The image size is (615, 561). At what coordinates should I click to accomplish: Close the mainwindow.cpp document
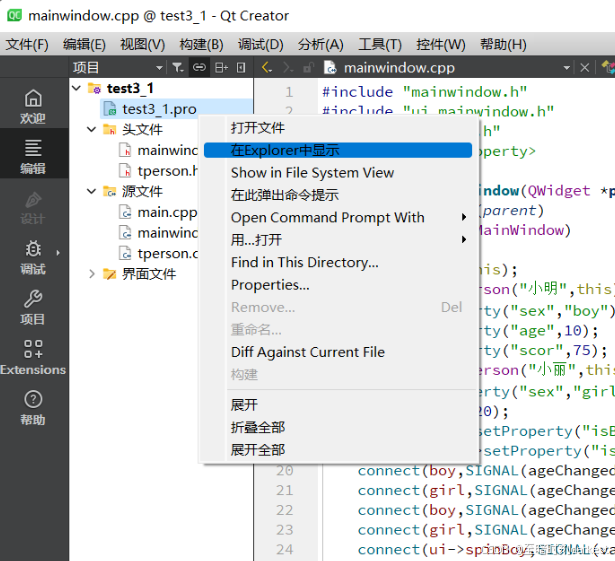pyautogui.click(x=584, y=68)
